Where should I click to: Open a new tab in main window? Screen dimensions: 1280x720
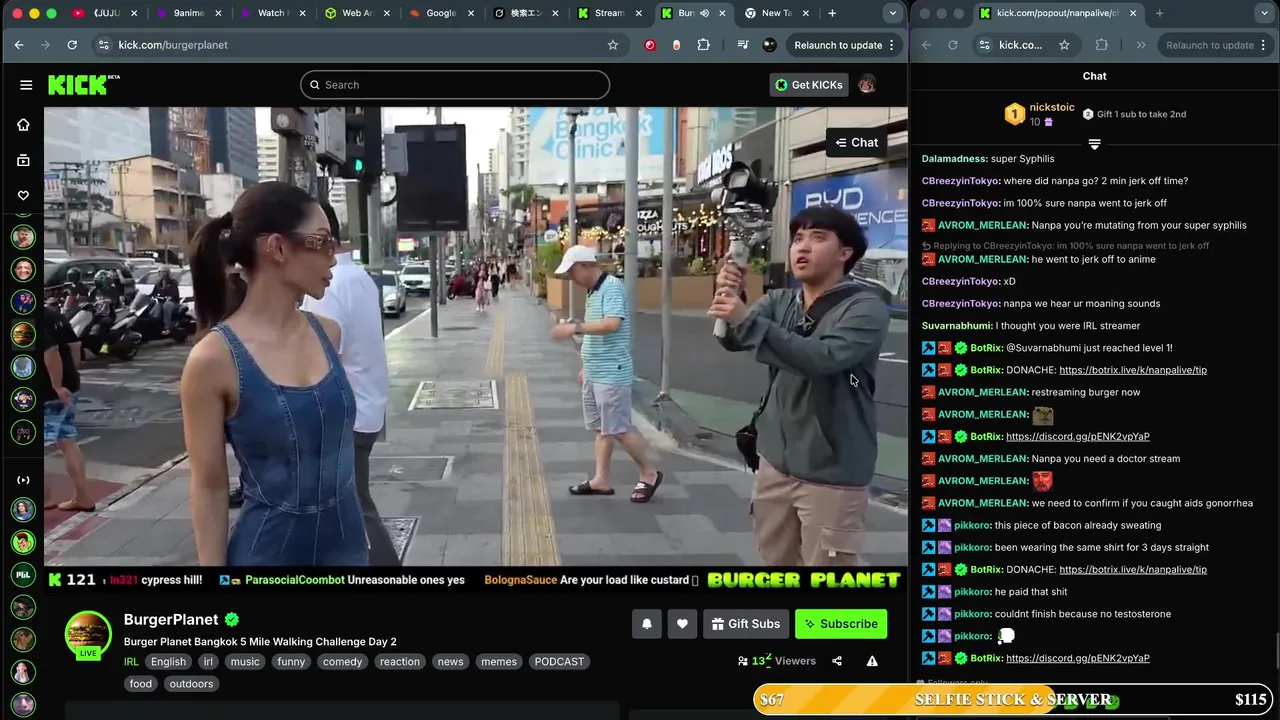point(832,13)
